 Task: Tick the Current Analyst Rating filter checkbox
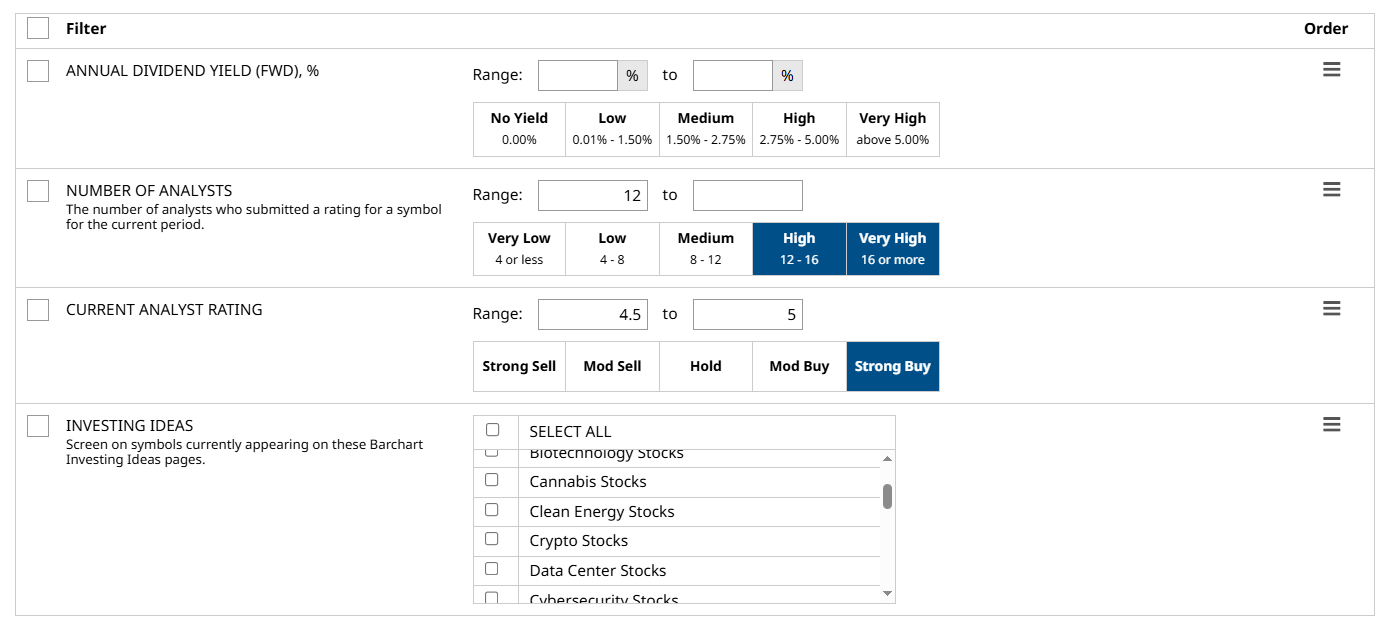pos(38,310)
